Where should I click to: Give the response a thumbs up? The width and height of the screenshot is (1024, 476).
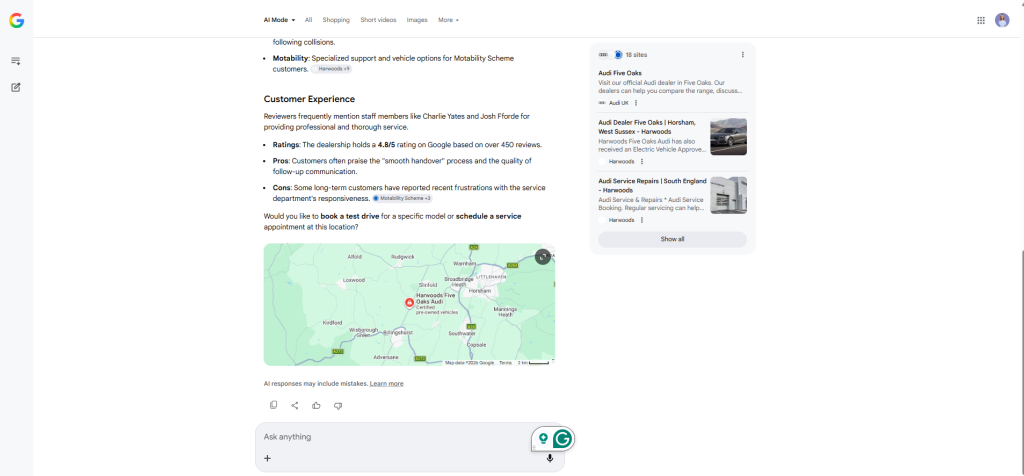[x=316, y=405]
